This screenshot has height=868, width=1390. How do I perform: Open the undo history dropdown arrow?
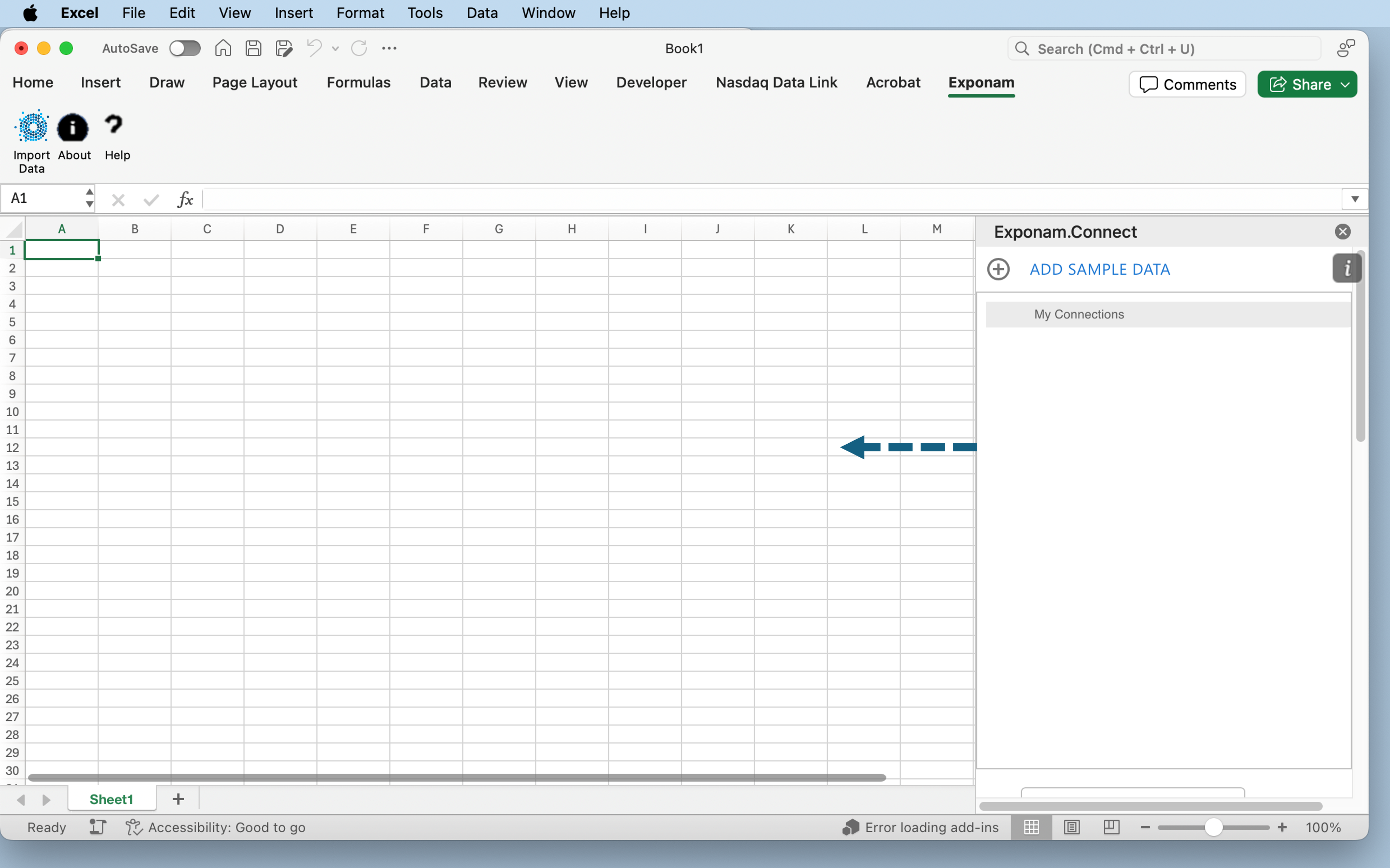(x=335, y=49)
